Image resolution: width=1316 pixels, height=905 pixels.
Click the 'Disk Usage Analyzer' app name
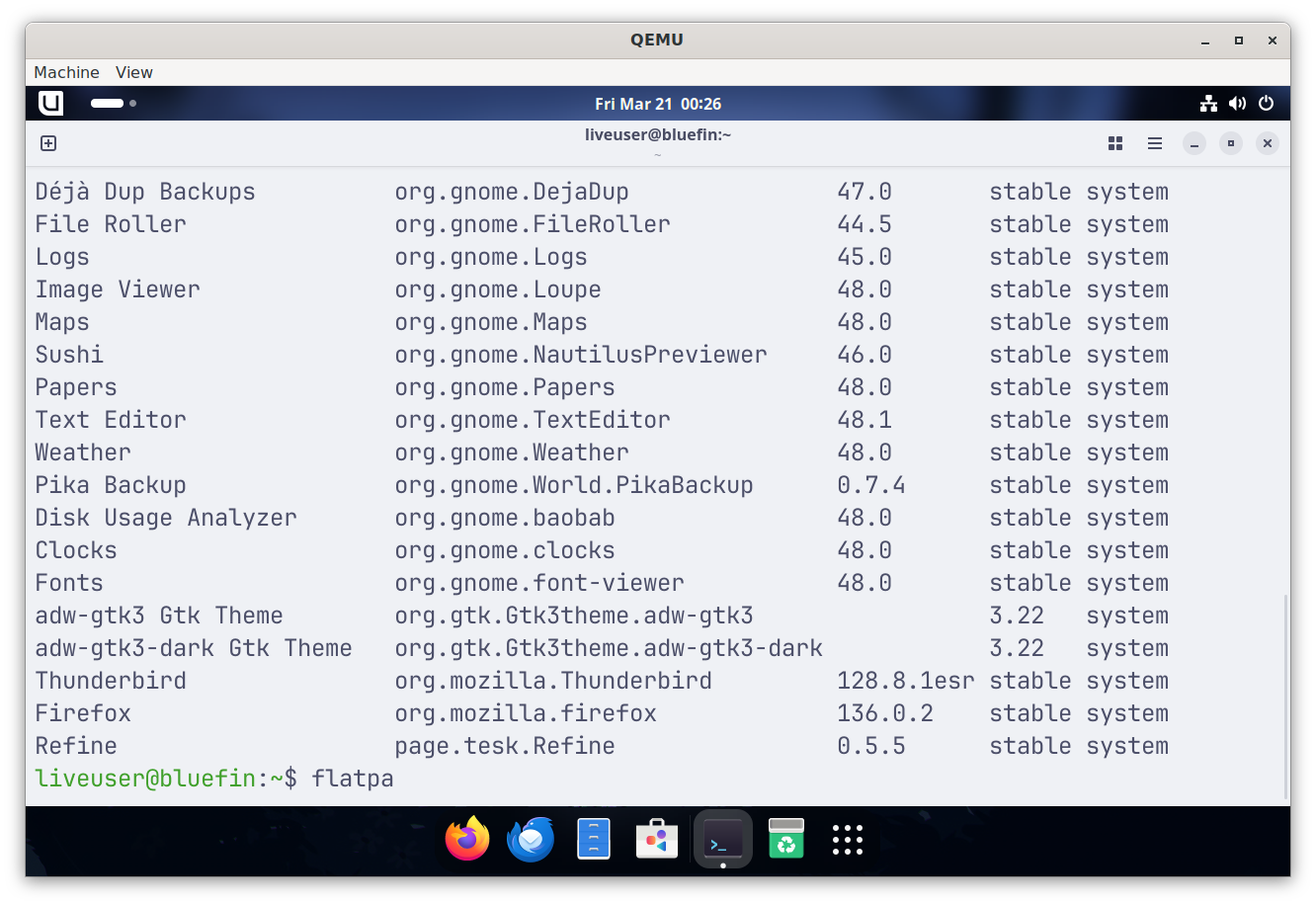[166, 518]
